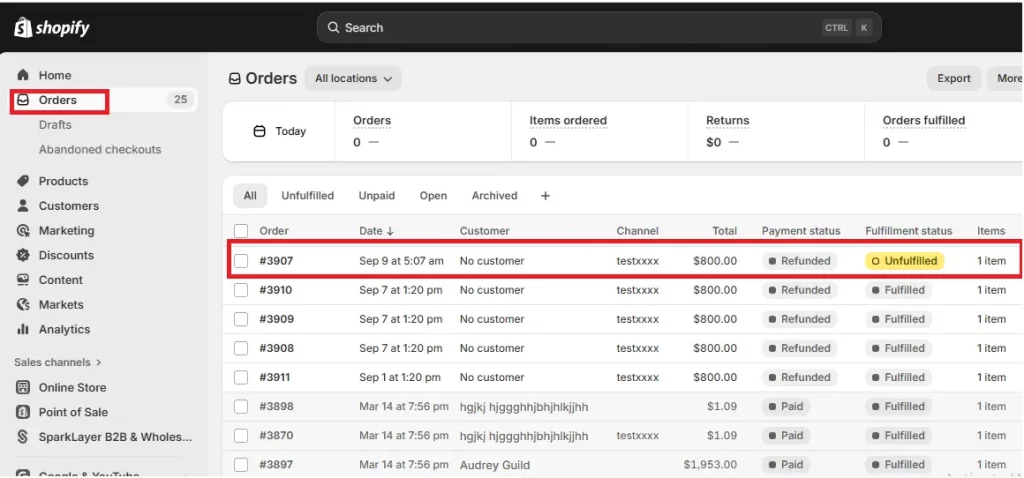Image resolution: width=1024 pixels, height=478 pixels.
Task: Click the Payment status column header
Action: click(801, 231)
